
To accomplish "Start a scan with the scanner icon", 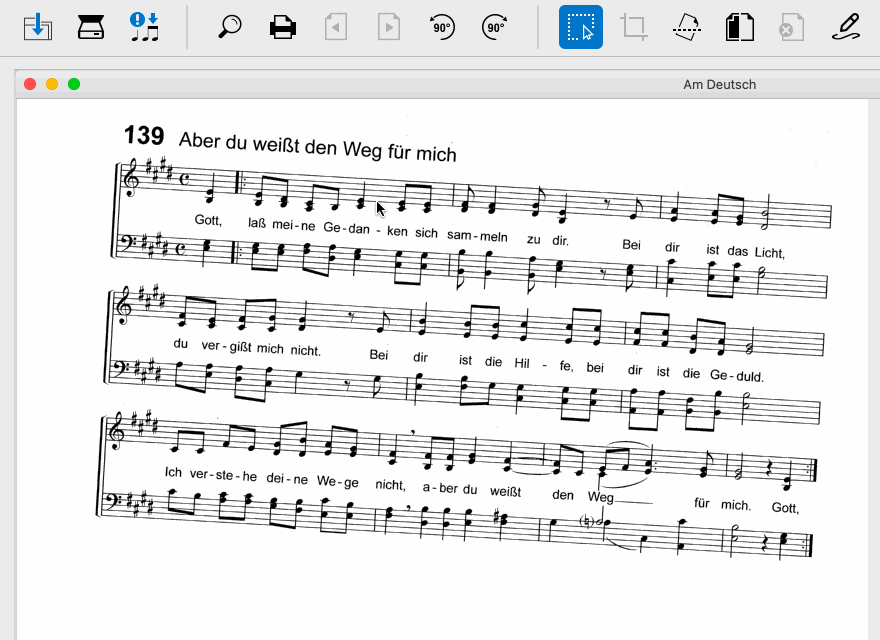I will click(x=91, y=27).
